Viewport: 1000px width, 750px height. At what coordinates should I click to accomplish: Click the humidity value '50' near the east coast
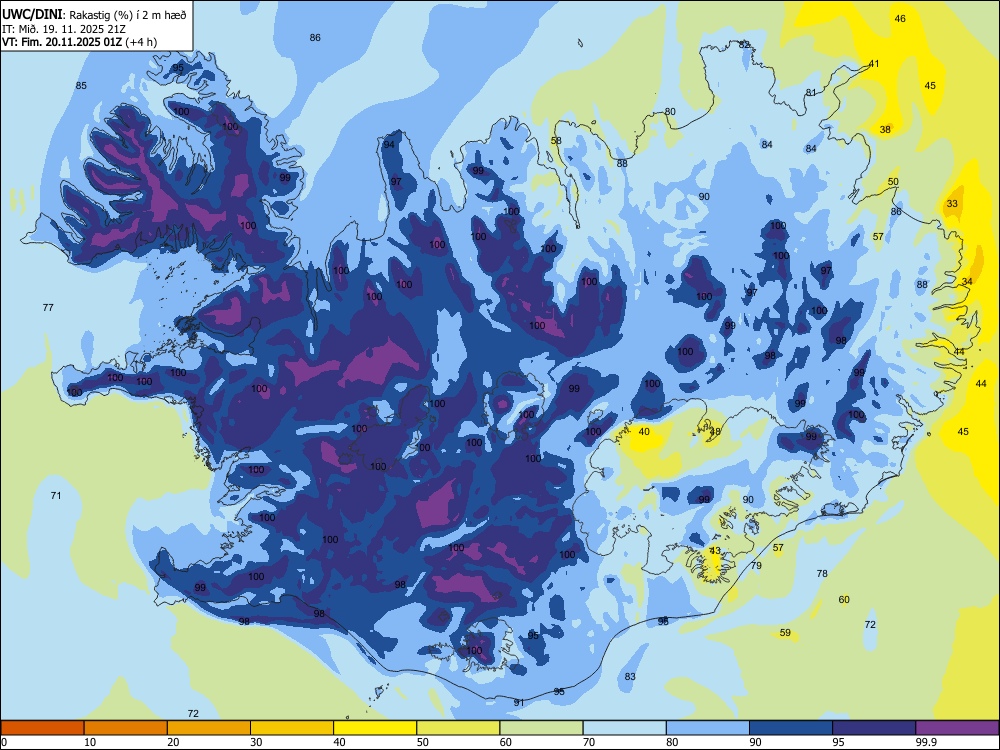[893, 182]
